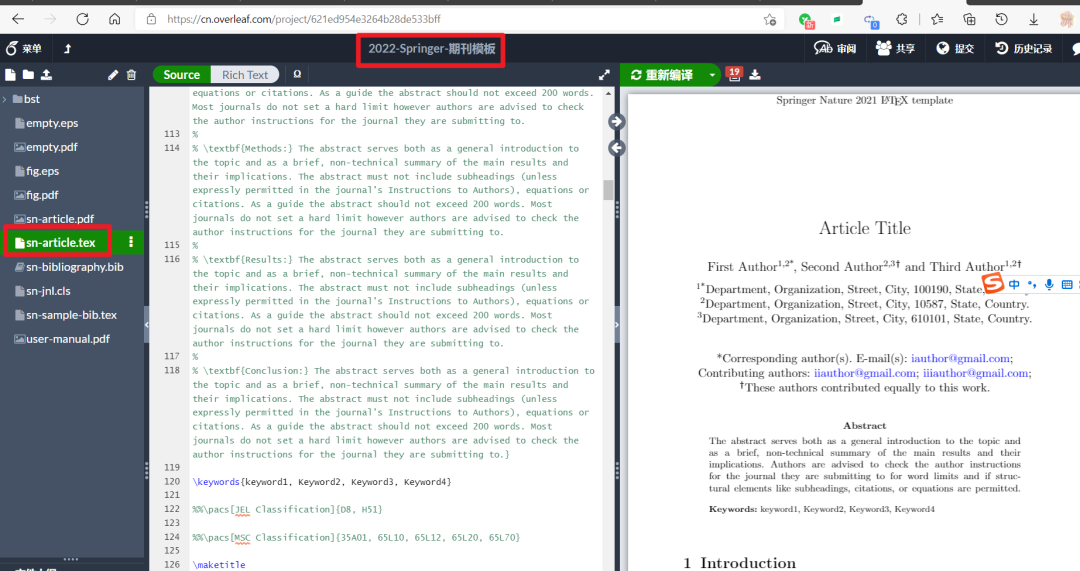The image size is (1080, 571).
Task: Click the project title 2022-Springer
Action: click(431, 49)
